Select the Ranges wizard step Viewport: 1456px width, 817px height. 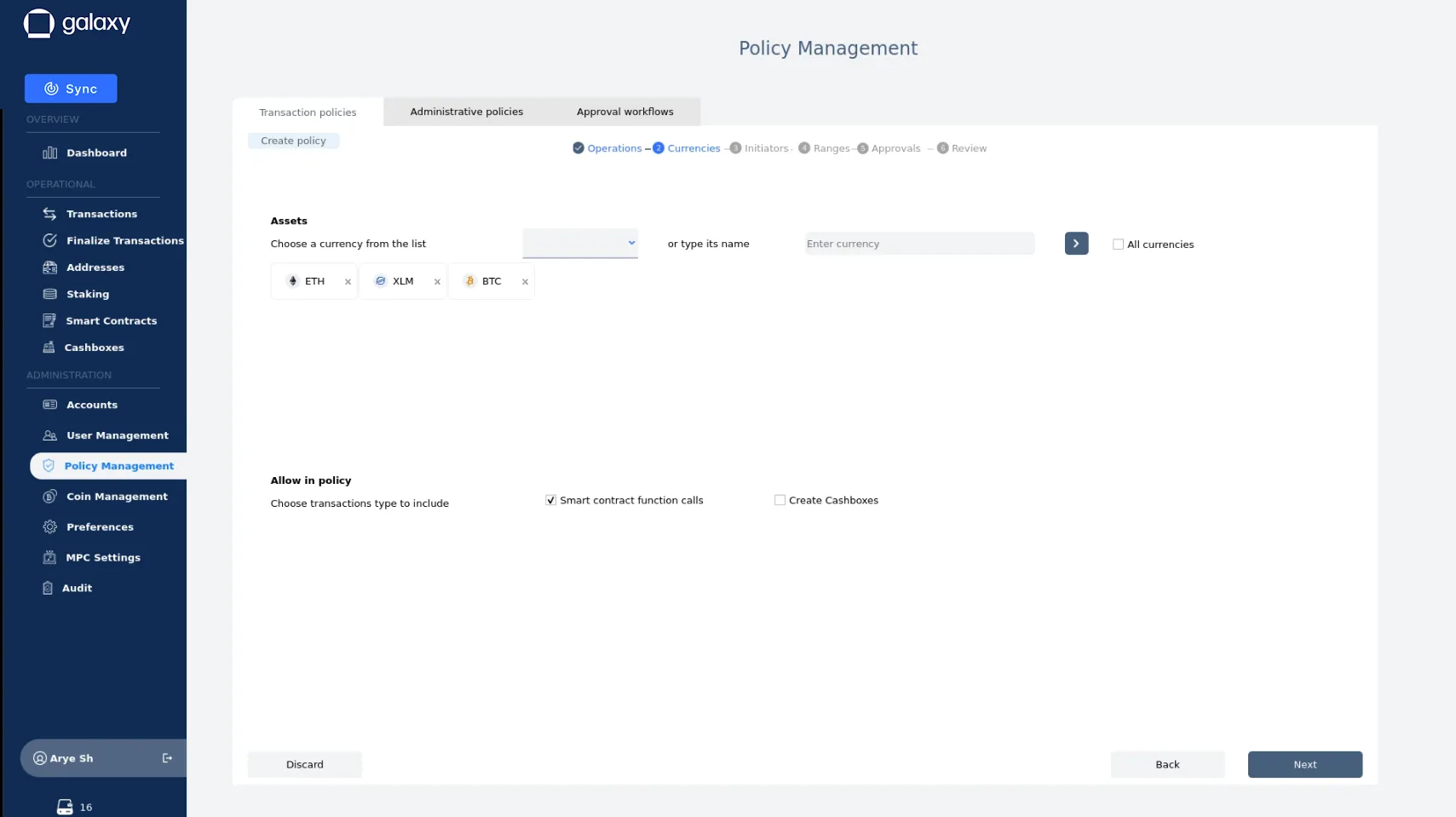(x=824, y=148)
